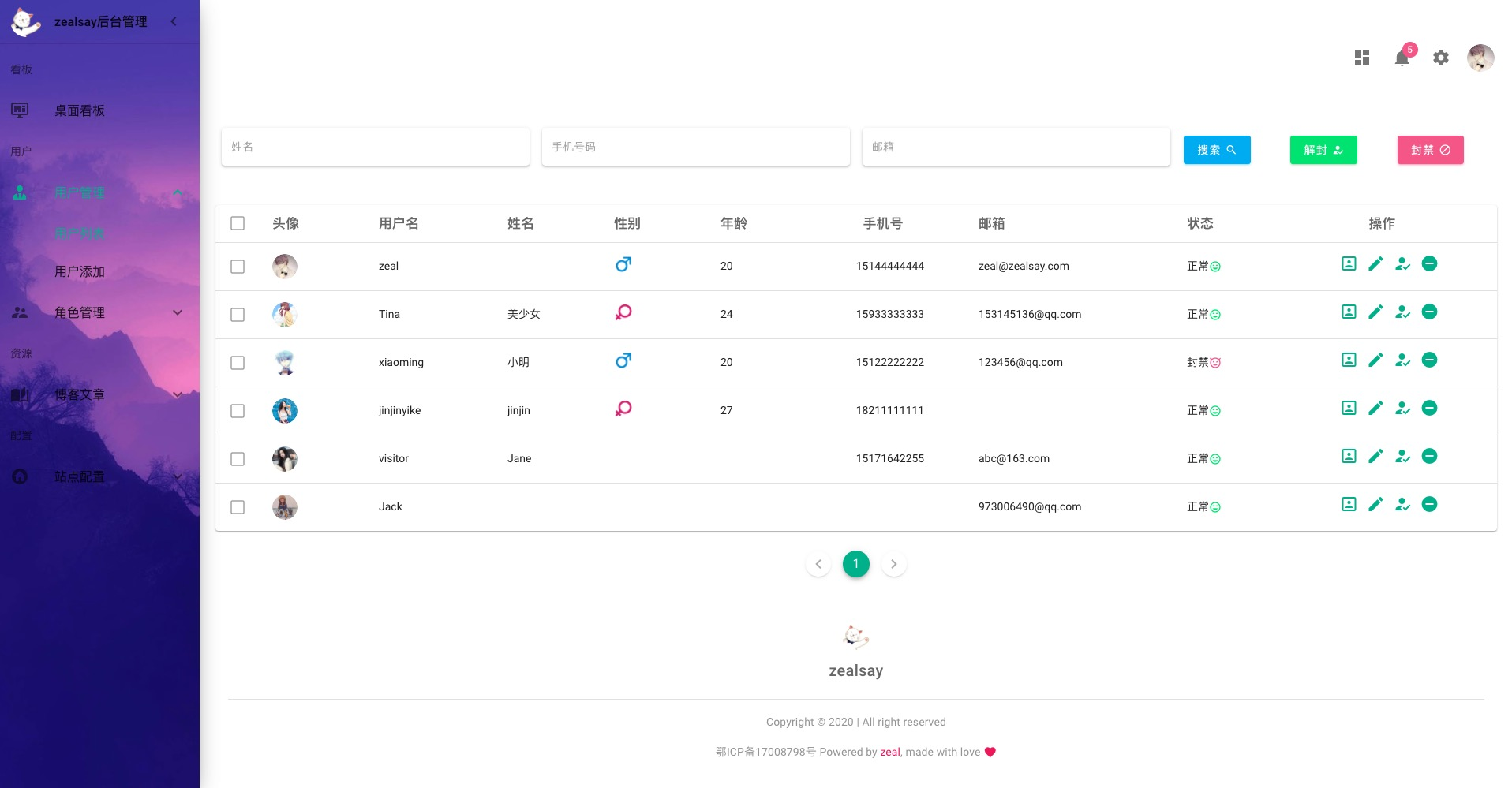Screen dimensions: 1512x788
Task: Edit user Tina with the pencil icon
Action: pos(1375,312)
